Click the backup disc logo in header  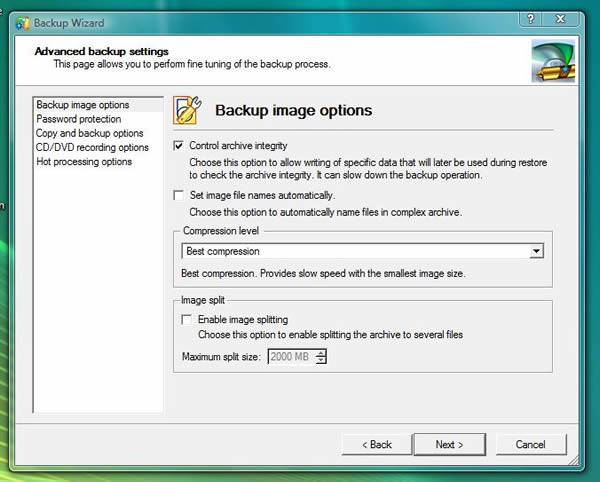click(553, 61)
